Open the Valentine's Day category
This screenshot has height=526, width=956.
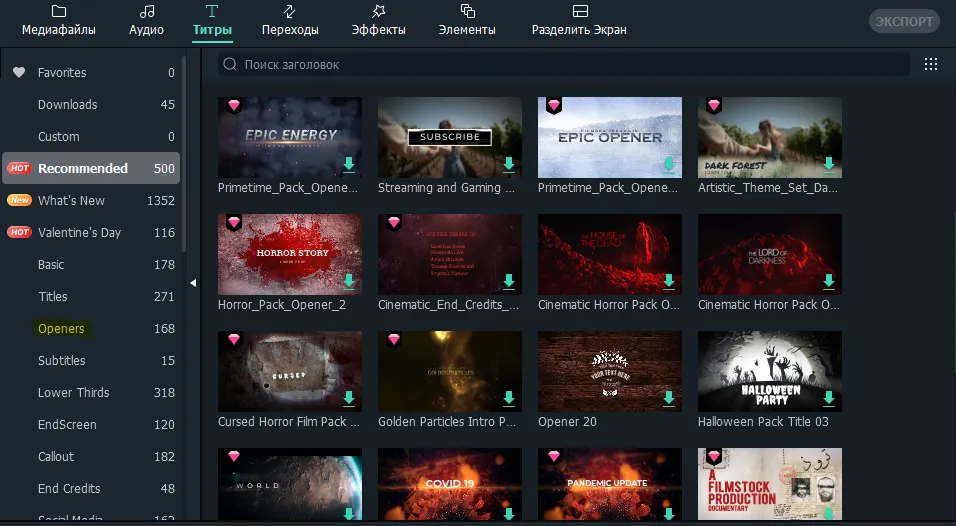point(91,233)
